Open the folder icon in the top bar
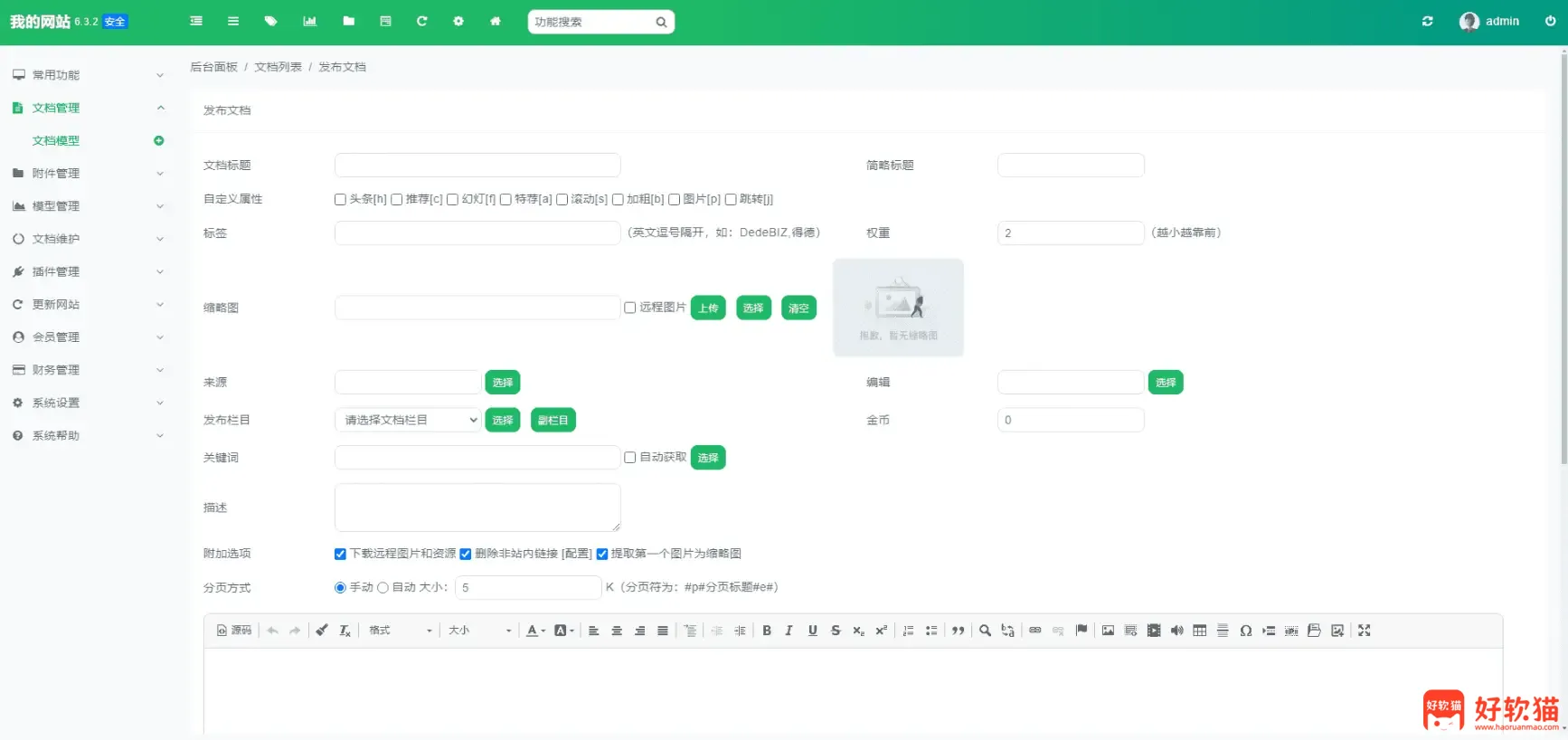This screenshot has height=740, width=1568. point(349,22)
